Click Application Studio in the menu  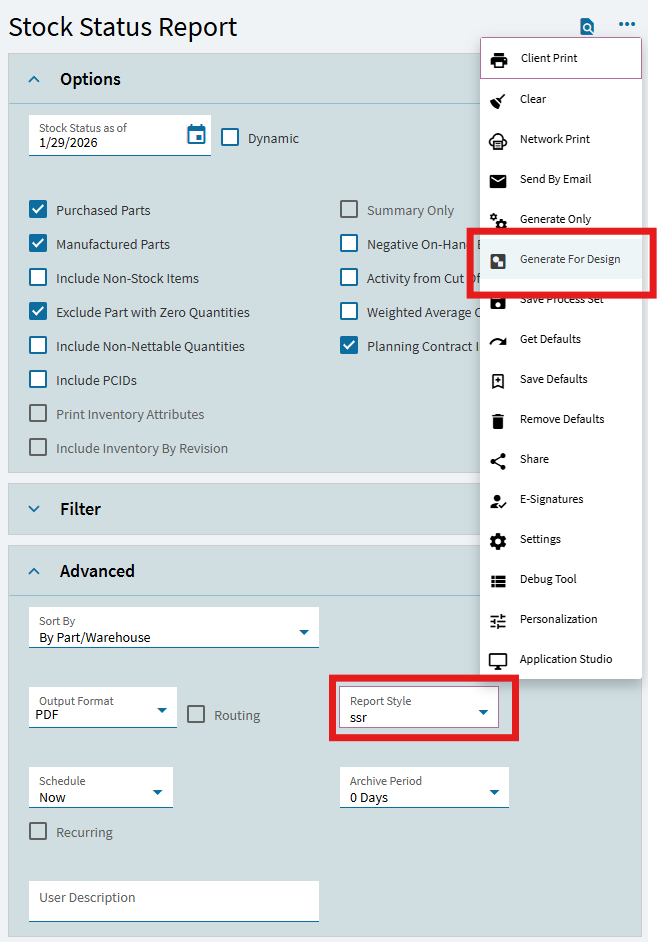[x=565, y=660]
